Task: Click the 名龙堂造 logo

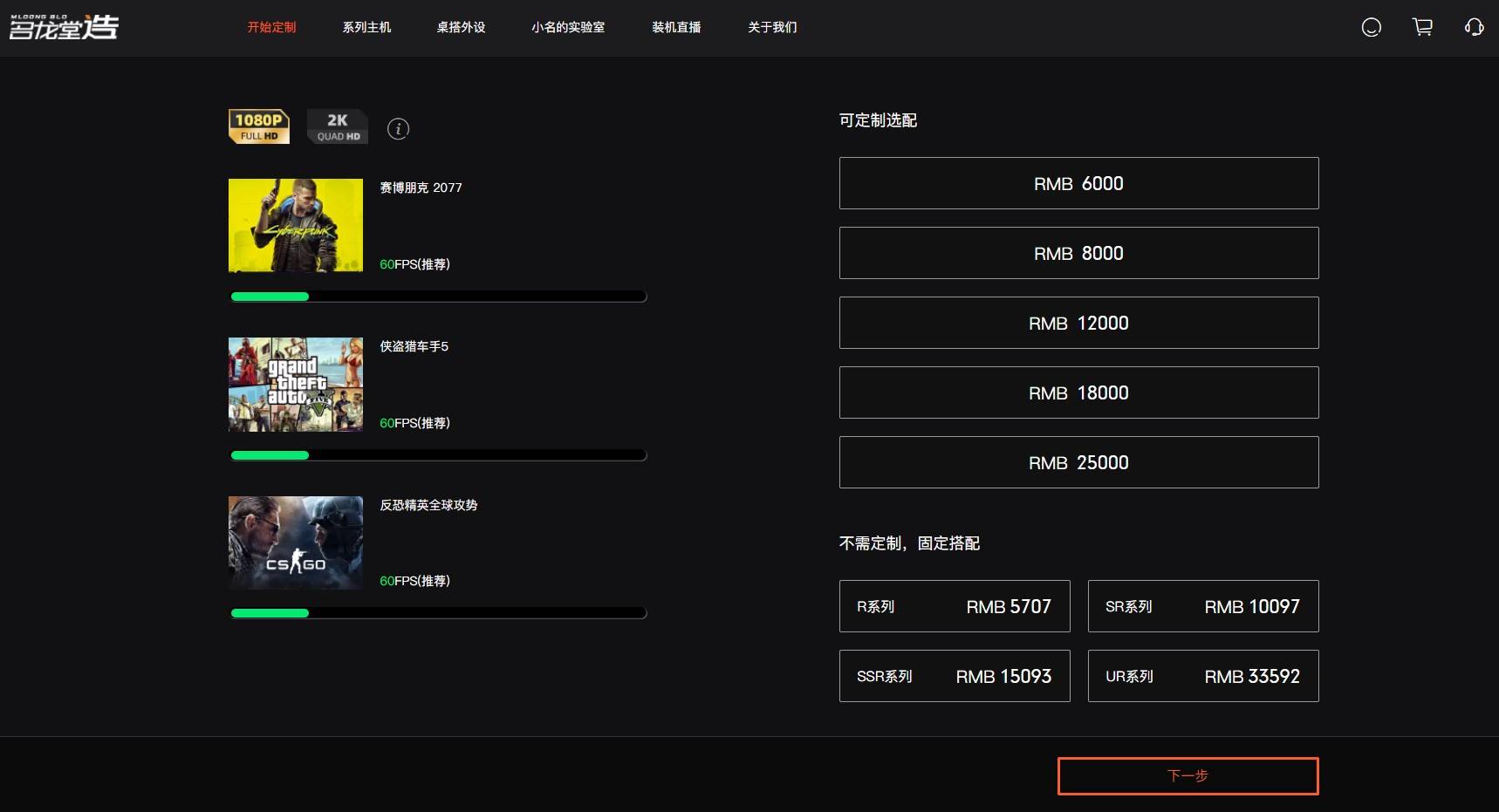Action: tap(64, 27)
